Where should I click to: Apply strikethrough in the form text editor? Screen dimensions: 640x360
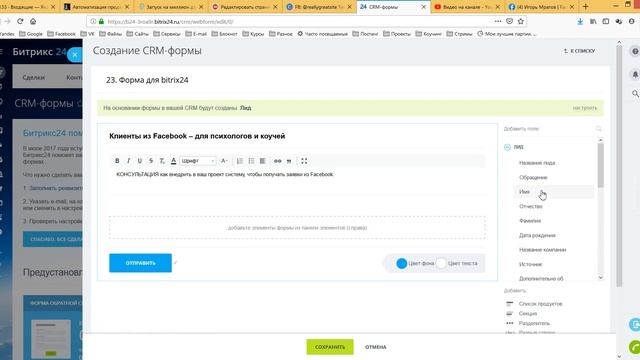coord(151,161)
